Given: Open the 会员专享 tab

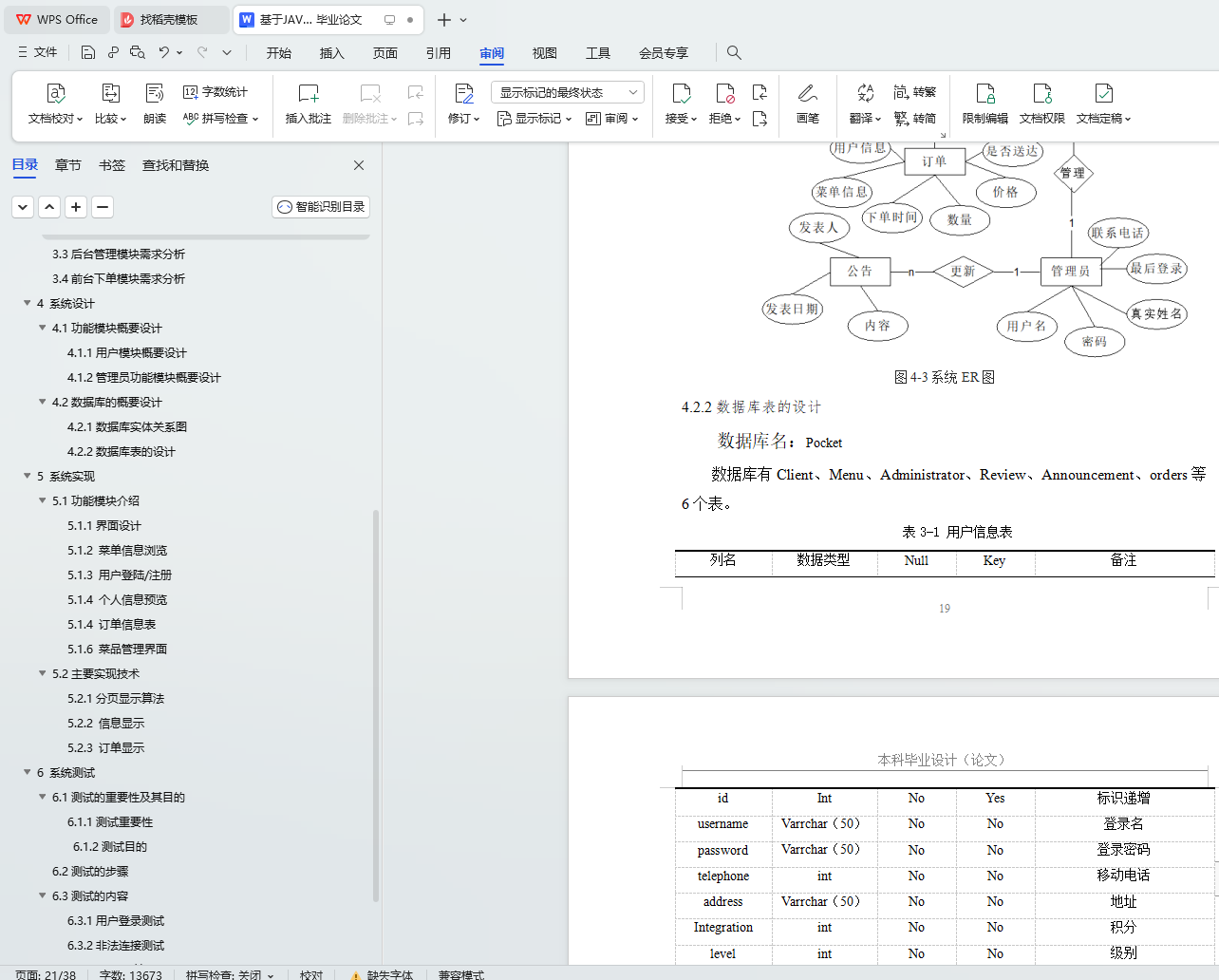Looking at the screenshot, I should coord(664,53).
